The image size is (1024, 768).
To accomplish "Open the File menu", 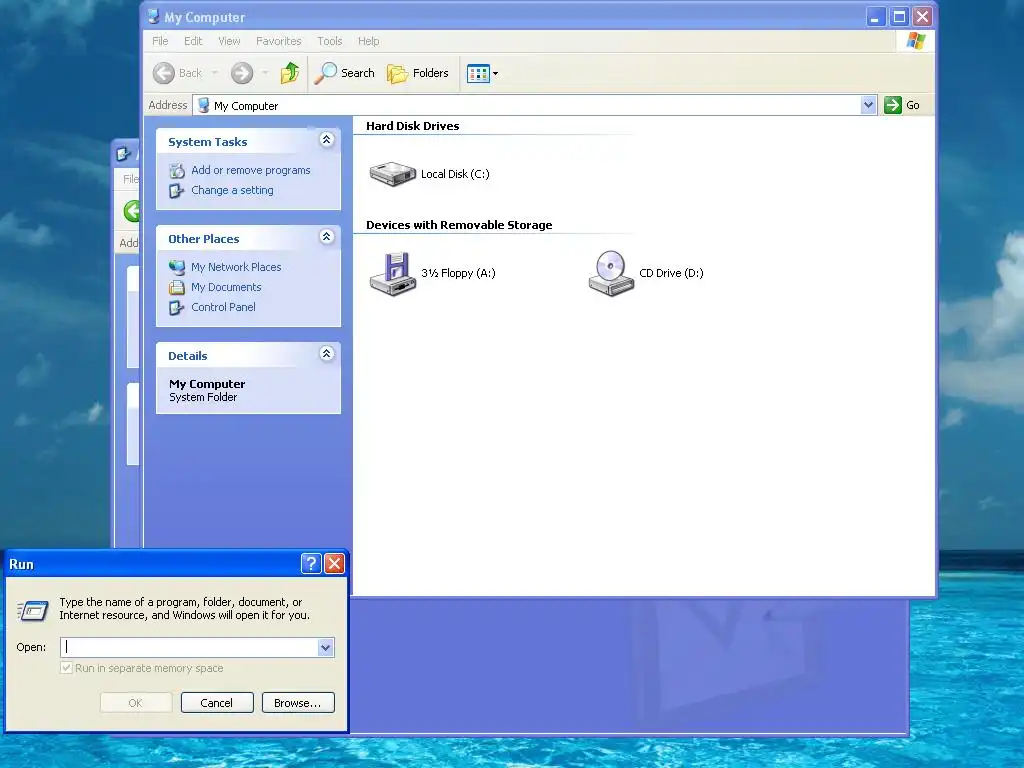I will coord(160,41).
